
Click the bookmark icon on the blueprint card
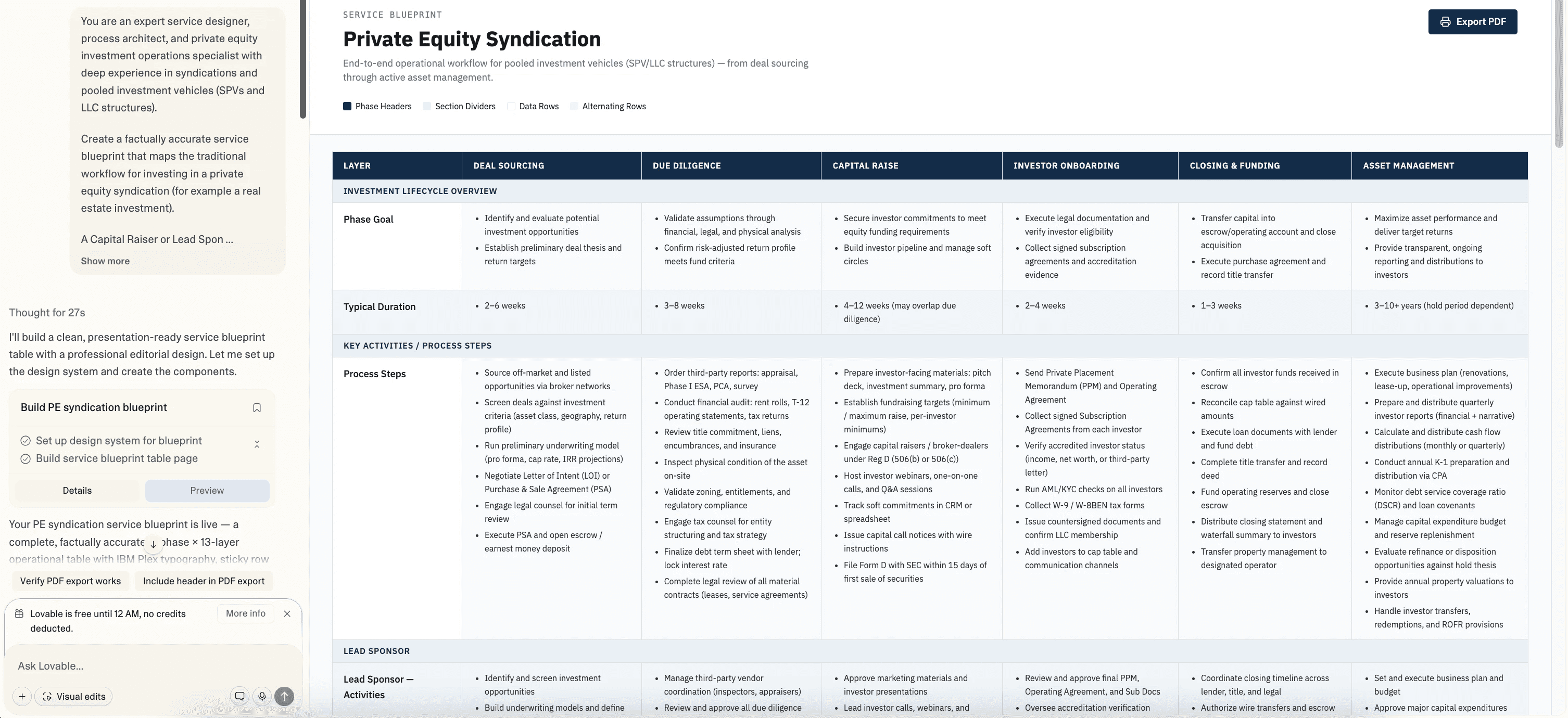point(257,408)
